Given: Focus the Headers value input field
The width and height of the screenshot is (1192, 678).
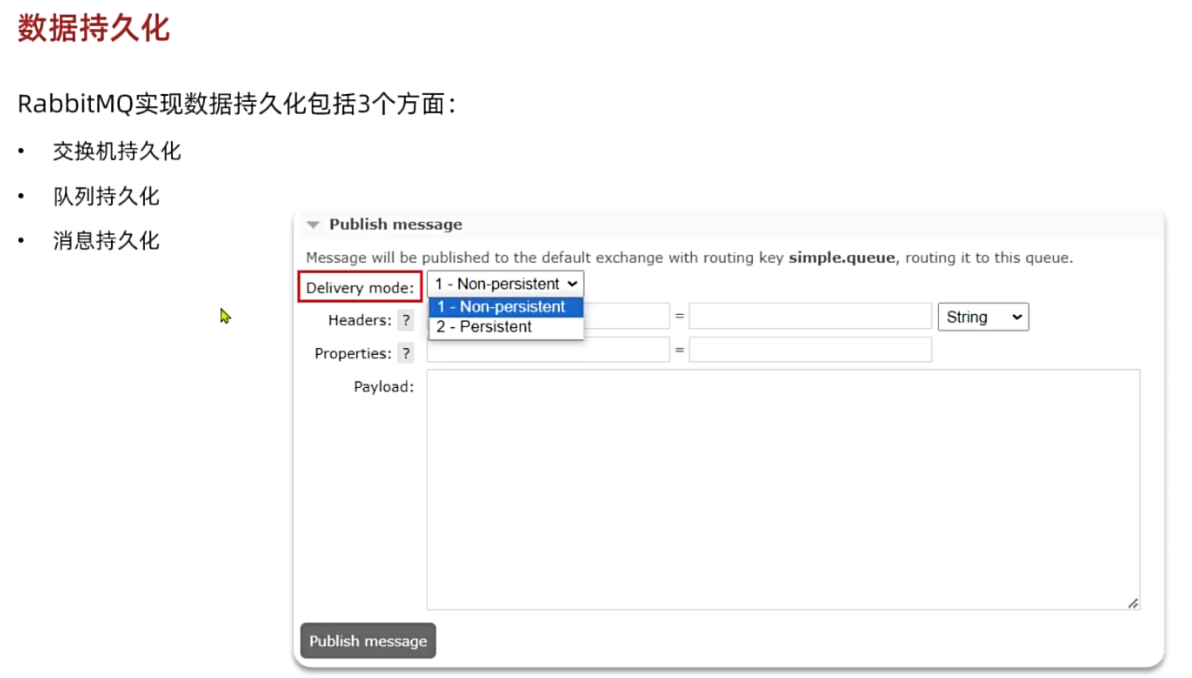Looking at the screenshot, I should point(810,316).
